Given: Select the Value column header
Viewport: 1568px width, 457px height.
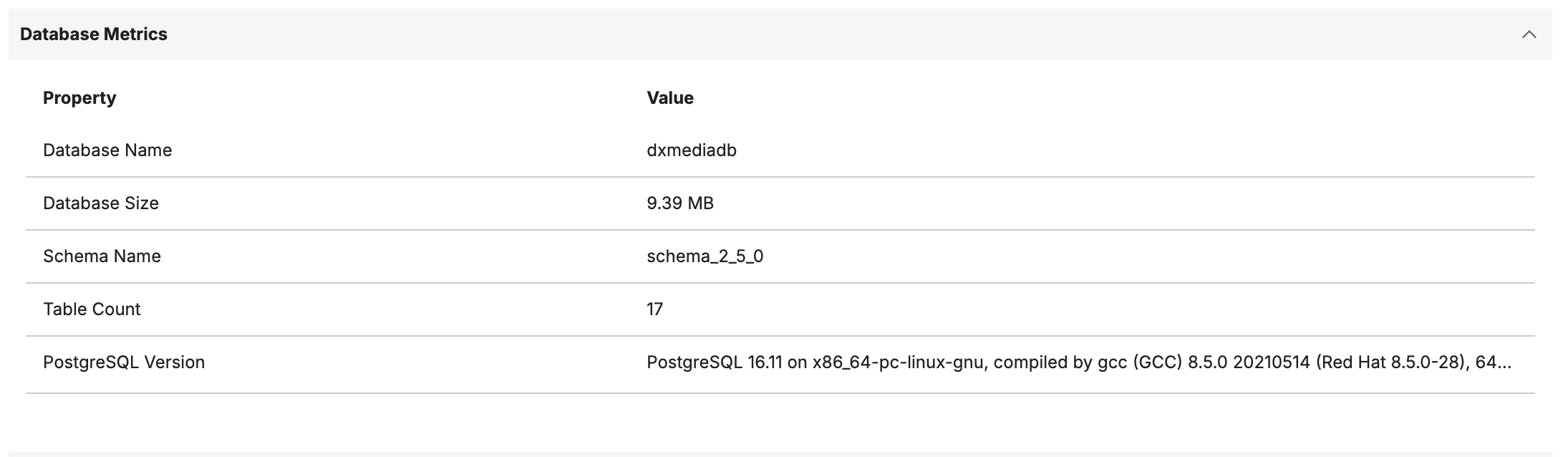Looking at the screenshot, I should click(x=670, y=97).
